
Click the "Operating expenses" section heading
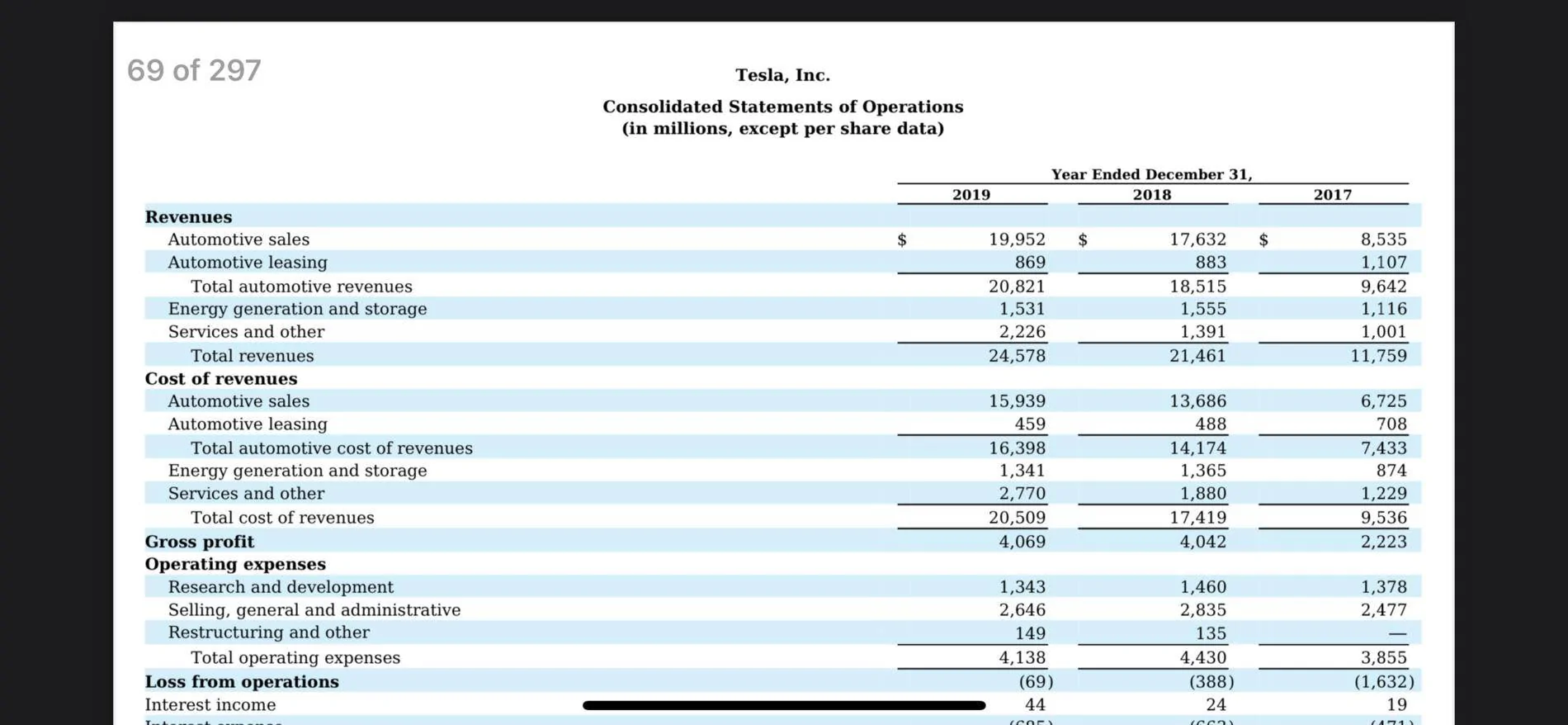click(x=235, y=564)
